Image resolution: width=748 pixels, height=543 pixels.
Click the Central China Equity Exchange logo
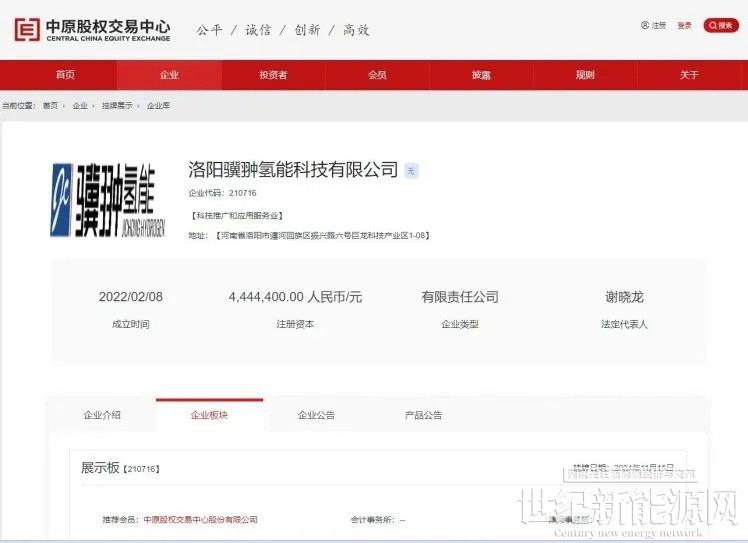coord(92,30)
